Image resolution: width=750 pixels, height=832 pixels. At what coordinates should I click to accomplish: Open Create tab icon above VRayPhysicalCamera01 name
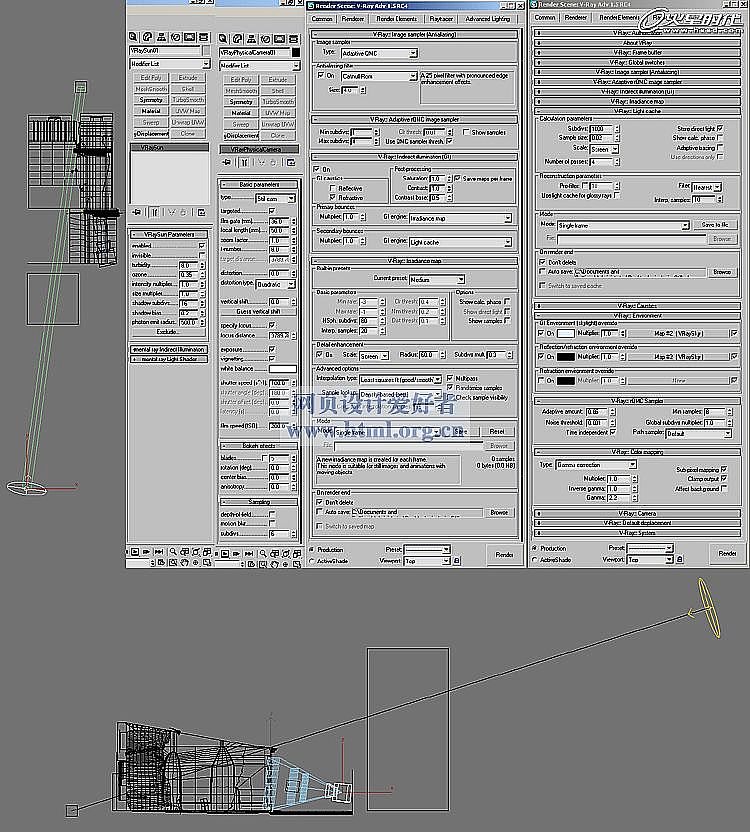click(223, 39)
